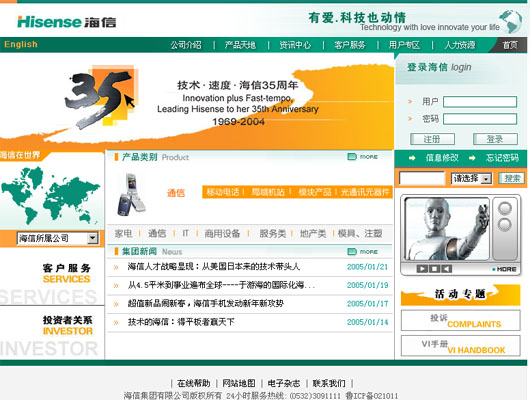
Task: Click arrow icon before 忘记密码
Action: [472, 158]
